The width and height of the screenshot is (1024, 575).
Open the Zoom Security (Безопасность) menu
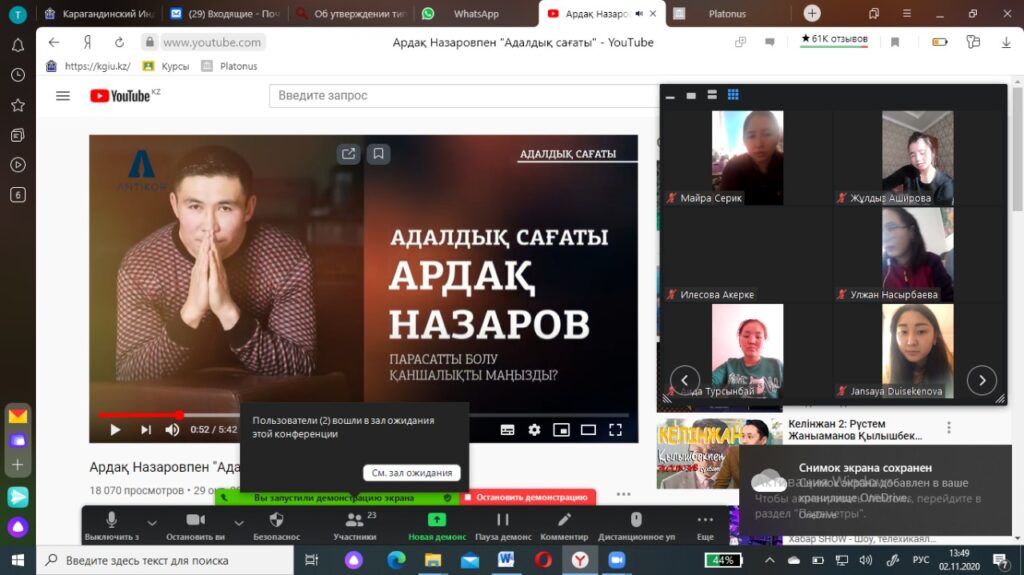click(277, 524)
